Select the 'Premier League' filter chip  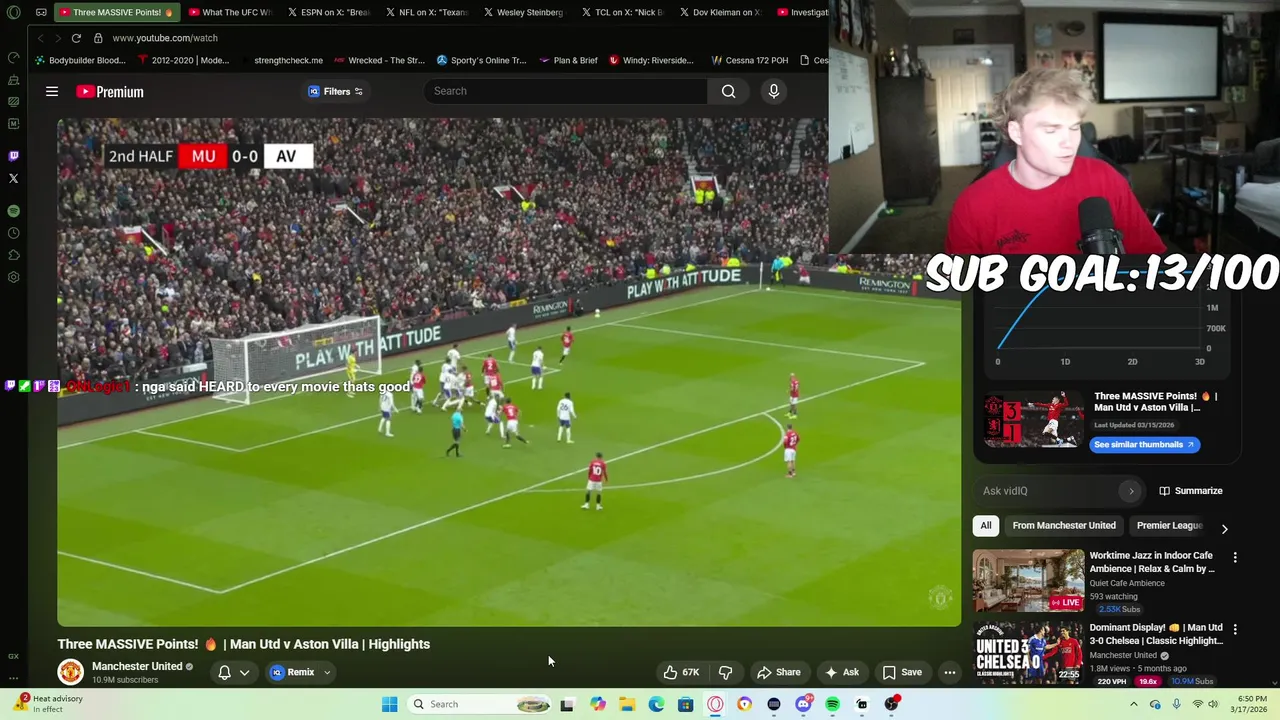coord(1169,525)
